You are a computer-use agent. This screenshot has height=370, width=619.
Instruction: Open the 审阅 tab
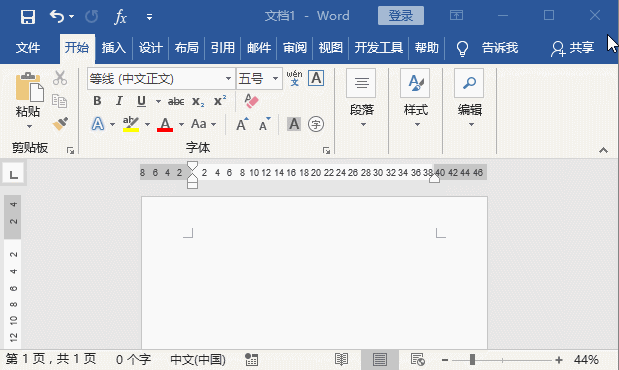[x=295, y=48]
